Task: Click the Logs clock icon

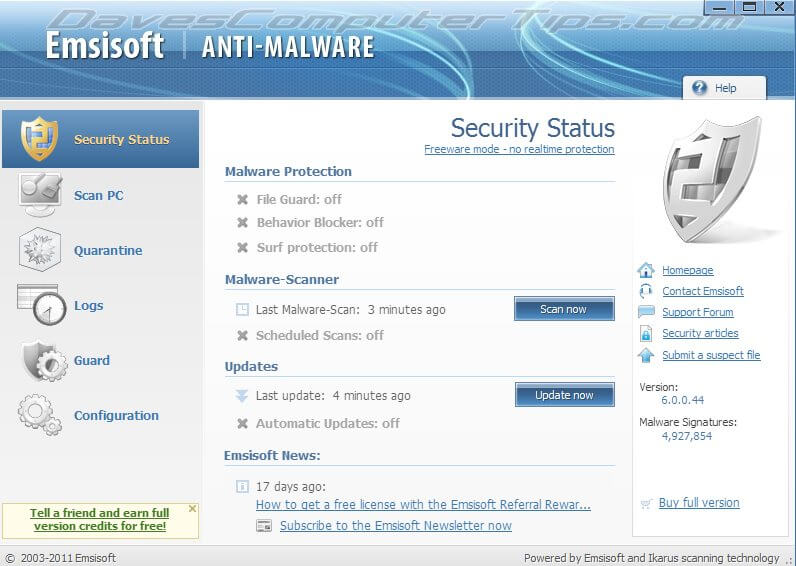Action: point(42,305)
